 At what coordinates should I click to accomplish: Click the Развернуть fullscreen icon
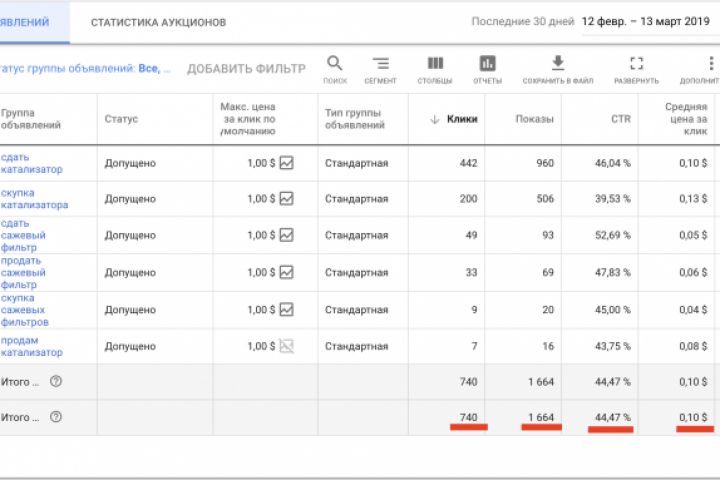pyautogui.click(x=636, y=64)
